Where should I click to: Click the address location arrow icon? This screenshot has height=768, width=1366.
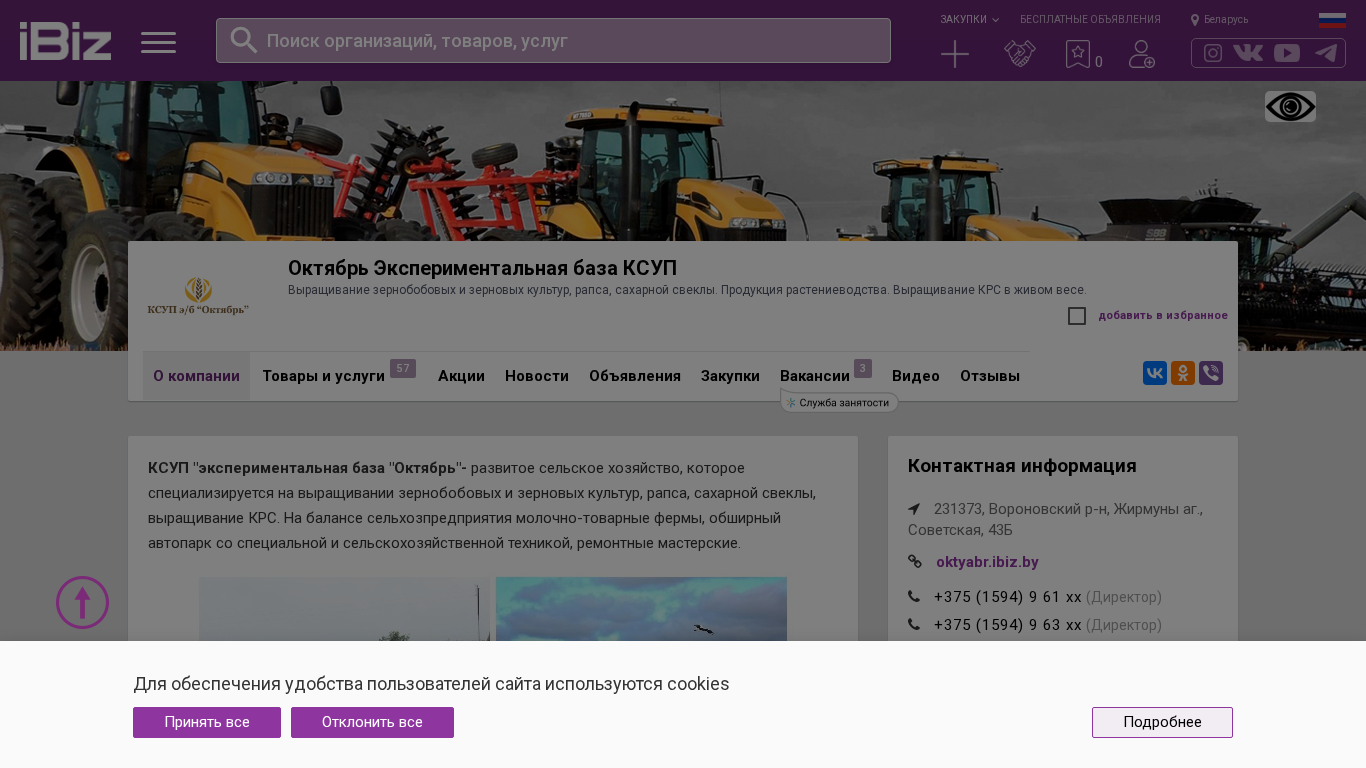(914, 509)
